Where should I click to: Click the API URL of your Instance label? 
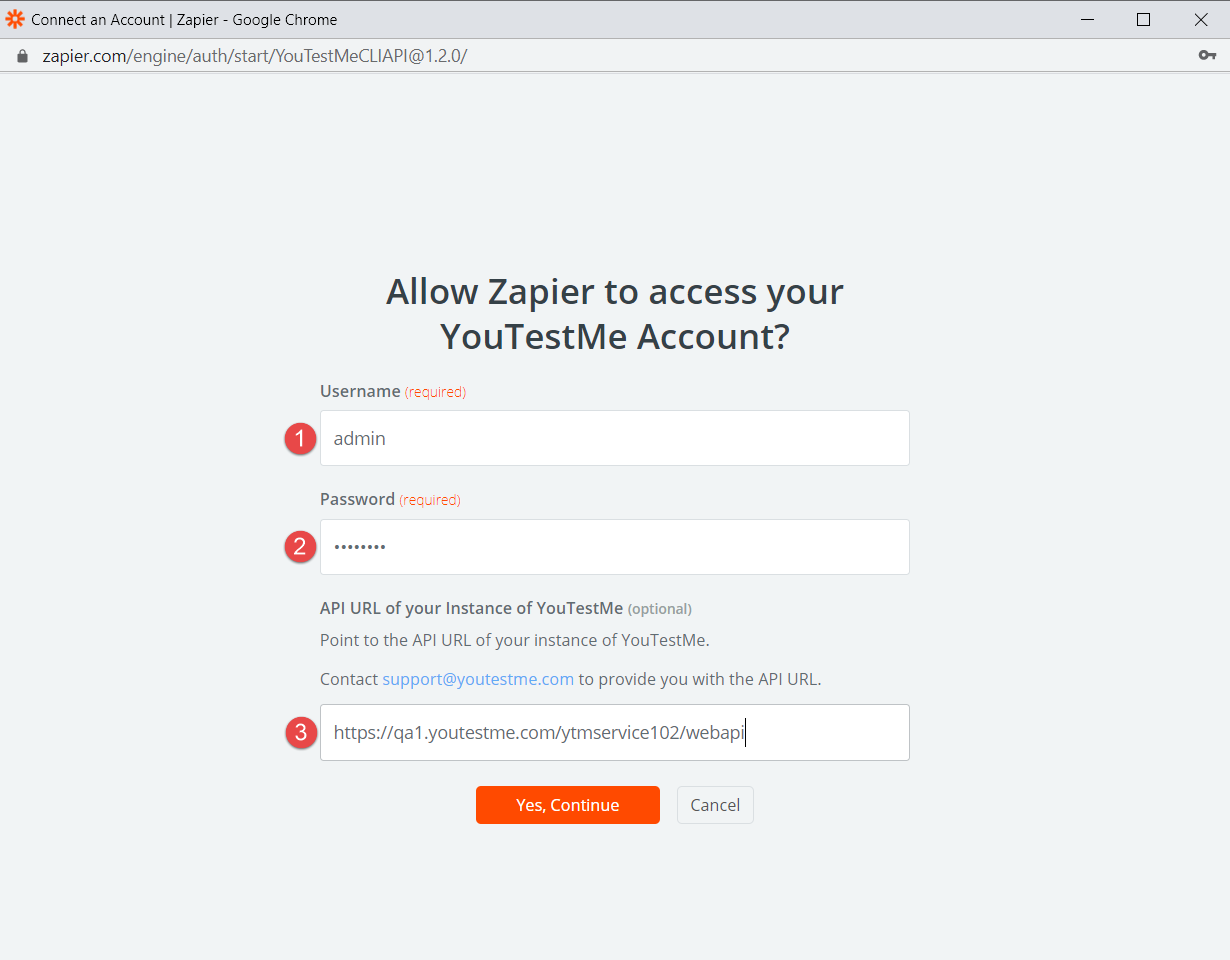tap(471, 608)
